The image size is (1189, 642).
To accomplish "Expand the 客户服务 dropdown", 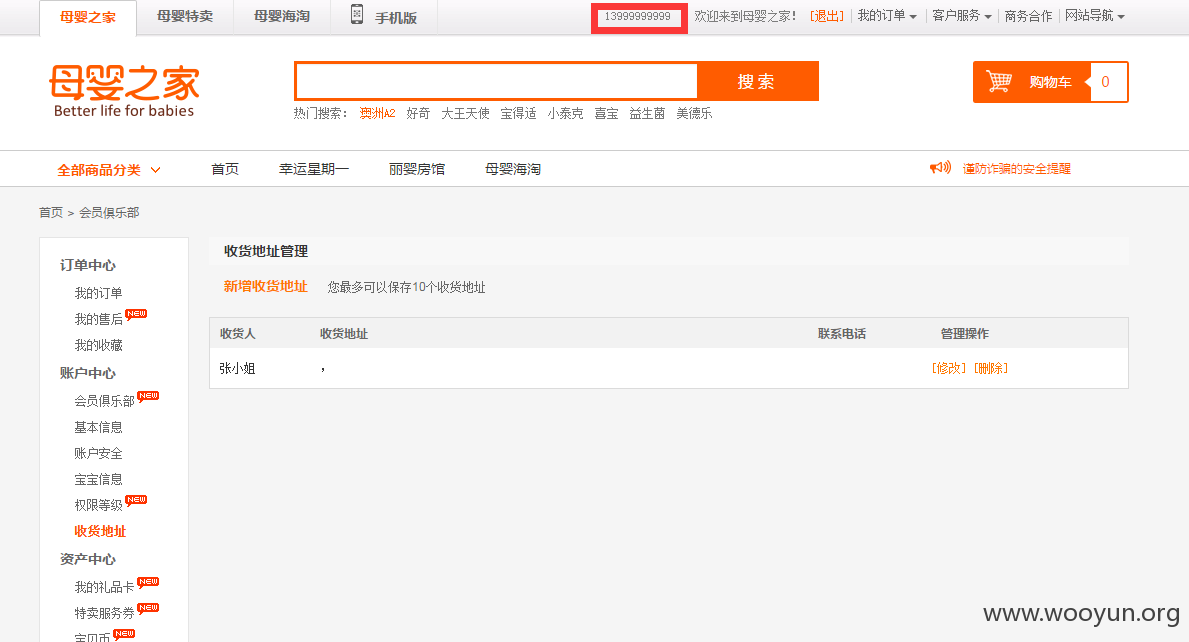I will tap(962, 16).
